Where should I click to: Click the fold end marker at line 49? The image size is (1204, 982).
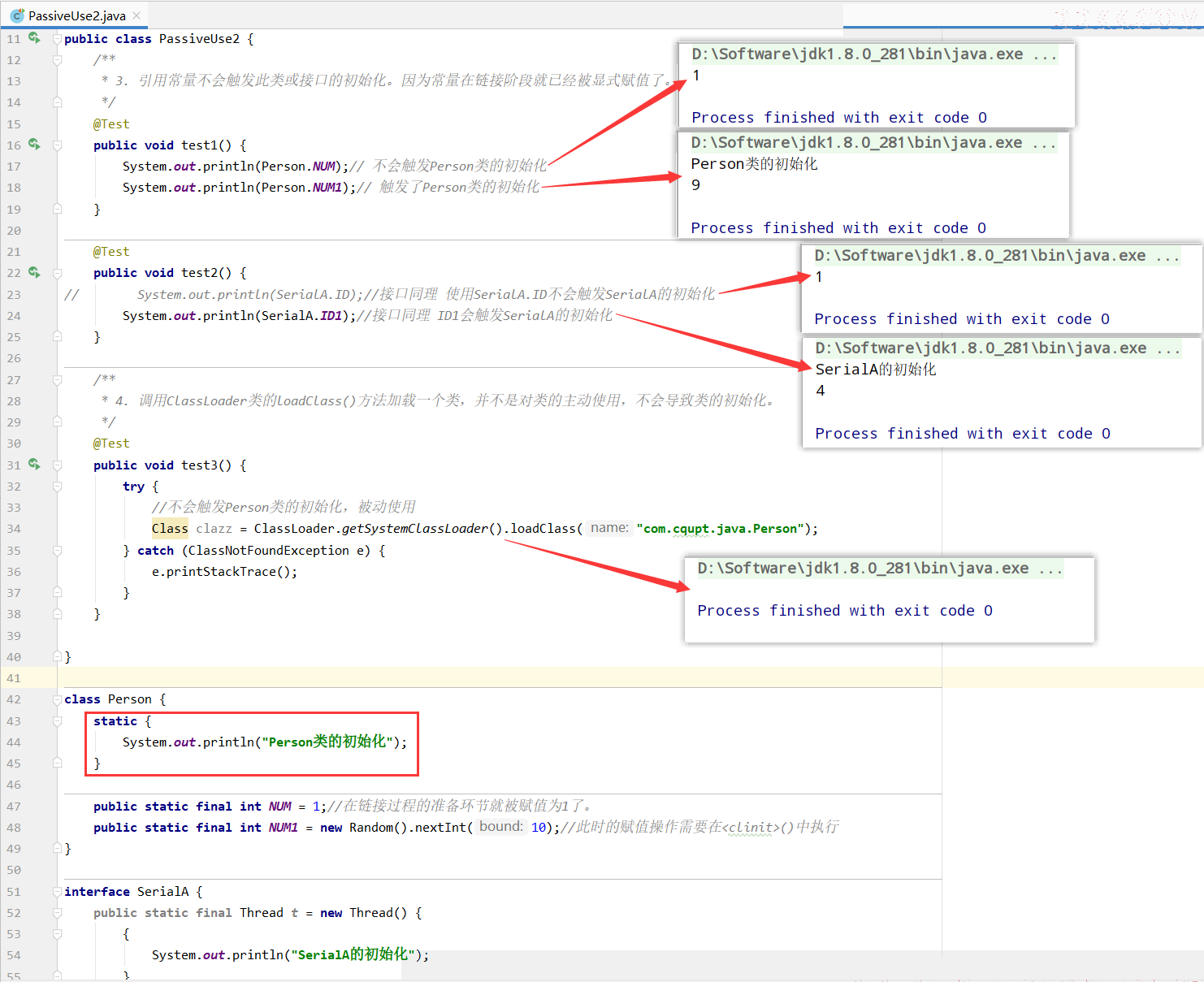click(57, 848)
